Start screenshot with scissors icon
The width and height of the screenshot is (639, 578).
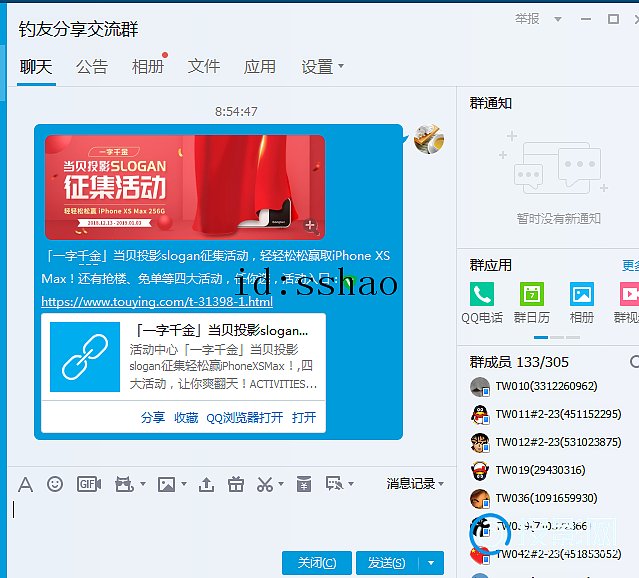point(265,484)
